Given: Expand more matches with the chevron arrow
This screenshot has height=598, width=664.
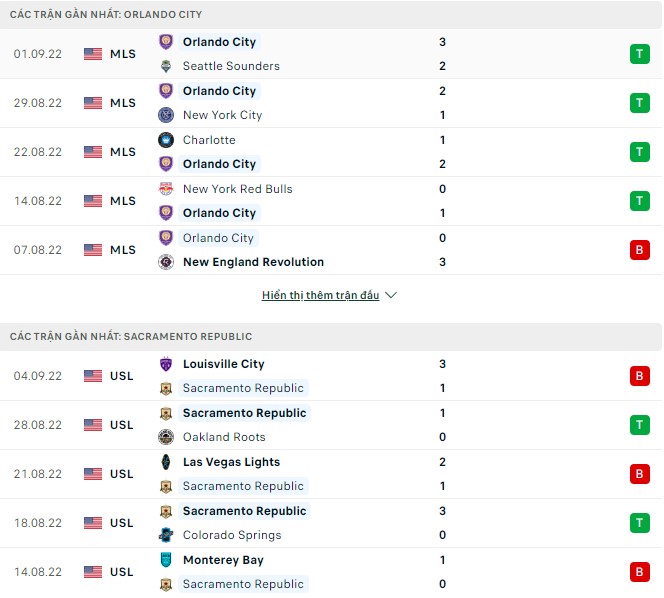Looking at the screenshot, I should (x=391, y=296).
